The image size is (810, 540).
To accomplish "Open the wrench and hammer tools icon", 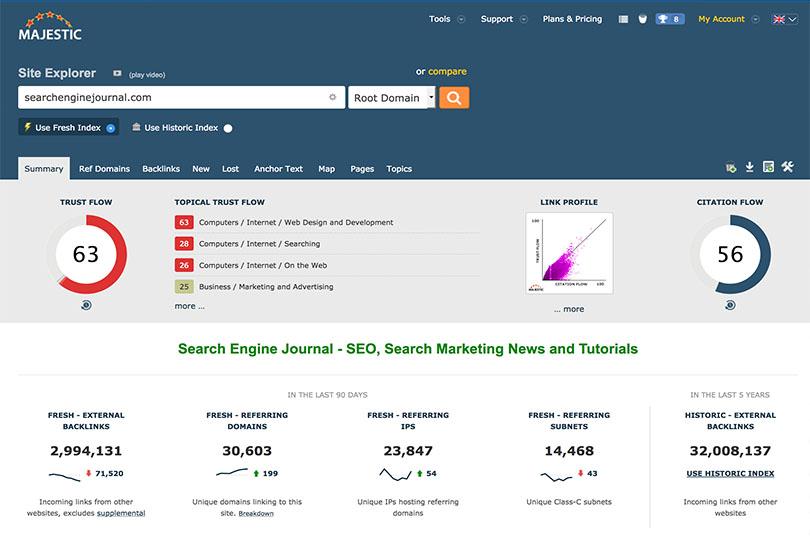I will tap(787, 167).
